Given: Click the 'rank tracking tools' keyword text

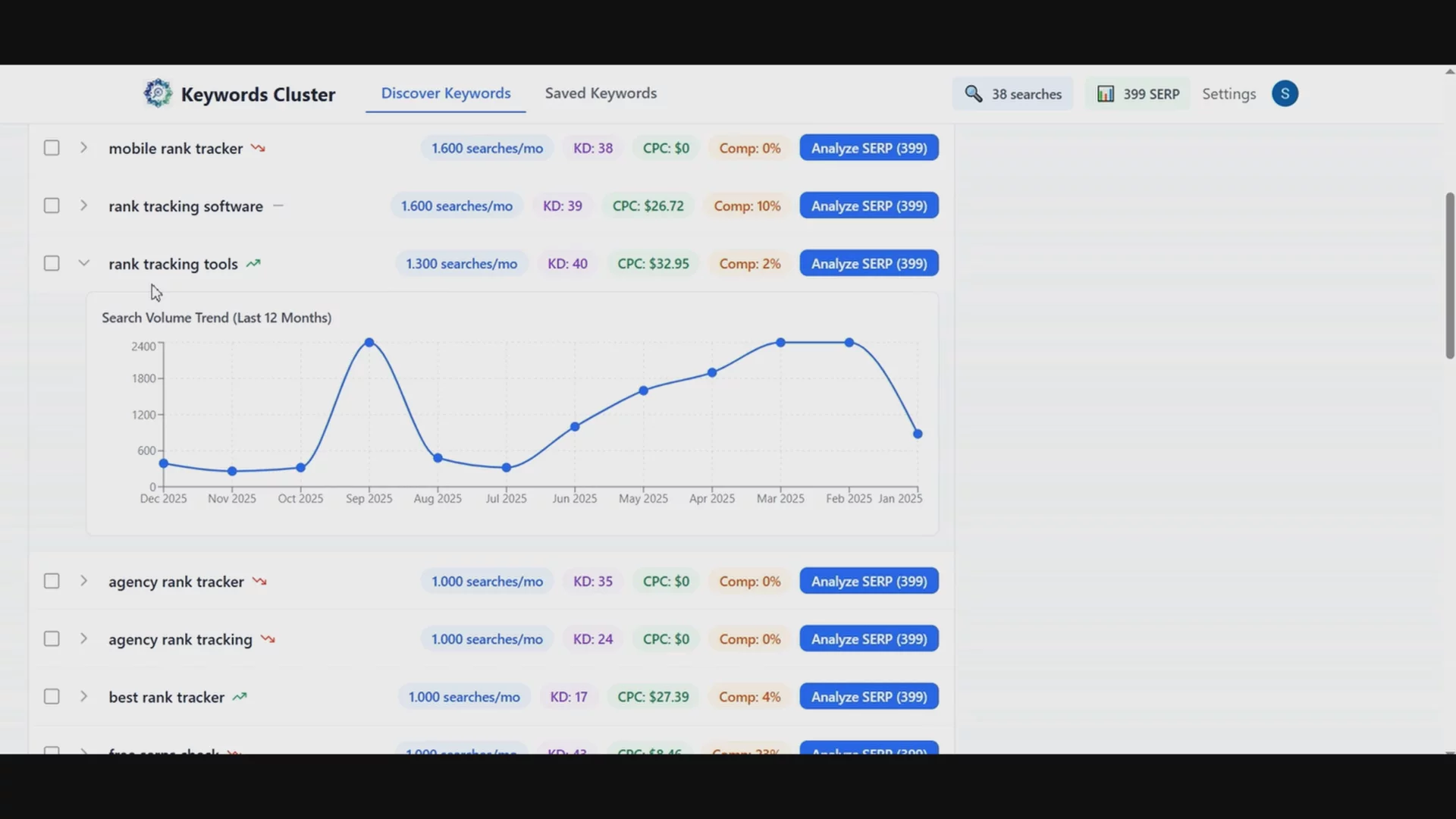Looking at the screenshot, I should coord(173,264).
